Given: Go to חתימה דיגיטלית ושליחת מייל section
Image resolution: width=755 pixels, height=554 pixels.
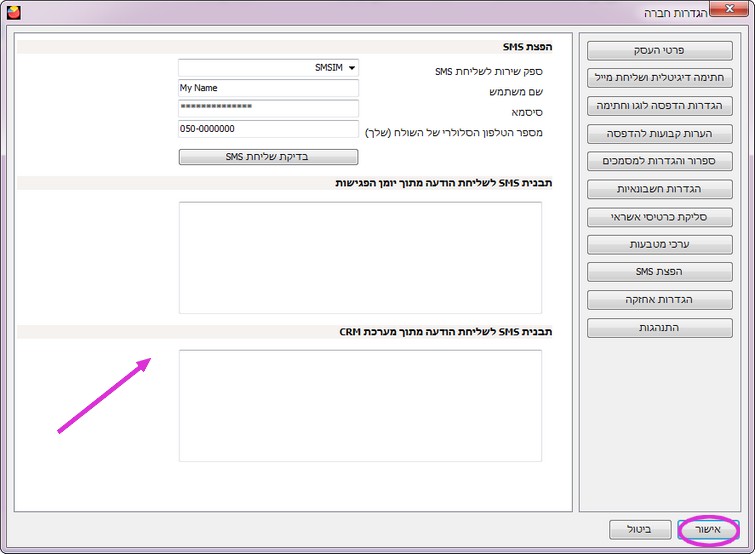Looking at the screenshot, I should (x=659, y=78).
